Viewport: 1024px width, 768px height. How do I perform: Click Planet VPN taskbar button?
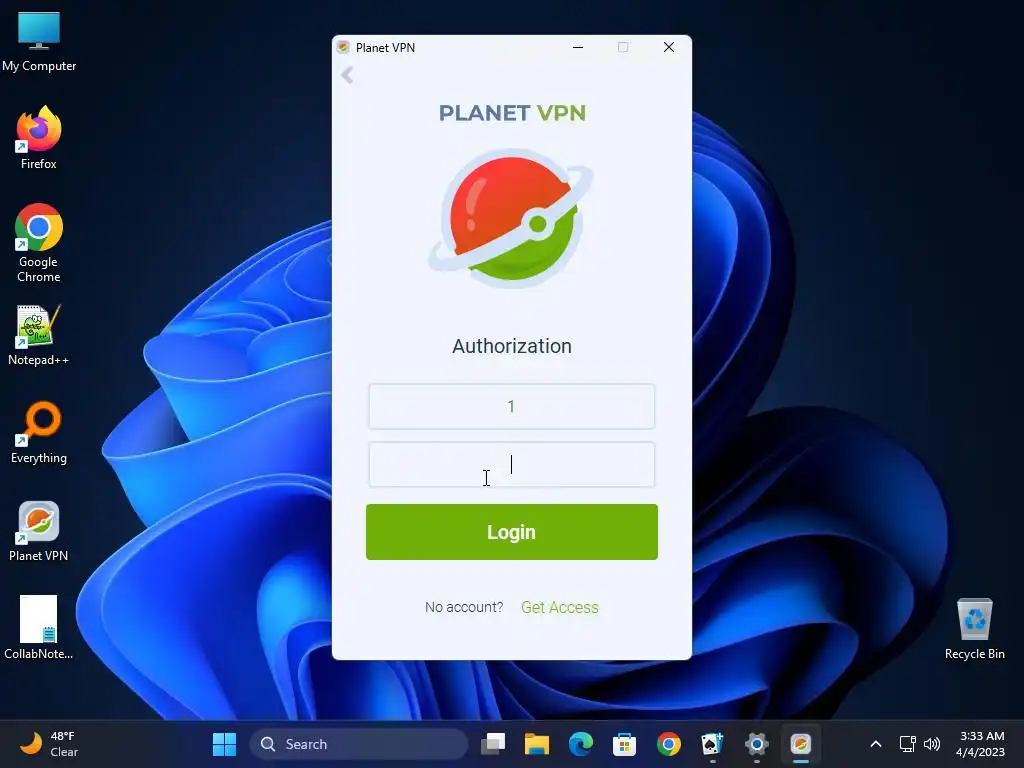[801, 744]
